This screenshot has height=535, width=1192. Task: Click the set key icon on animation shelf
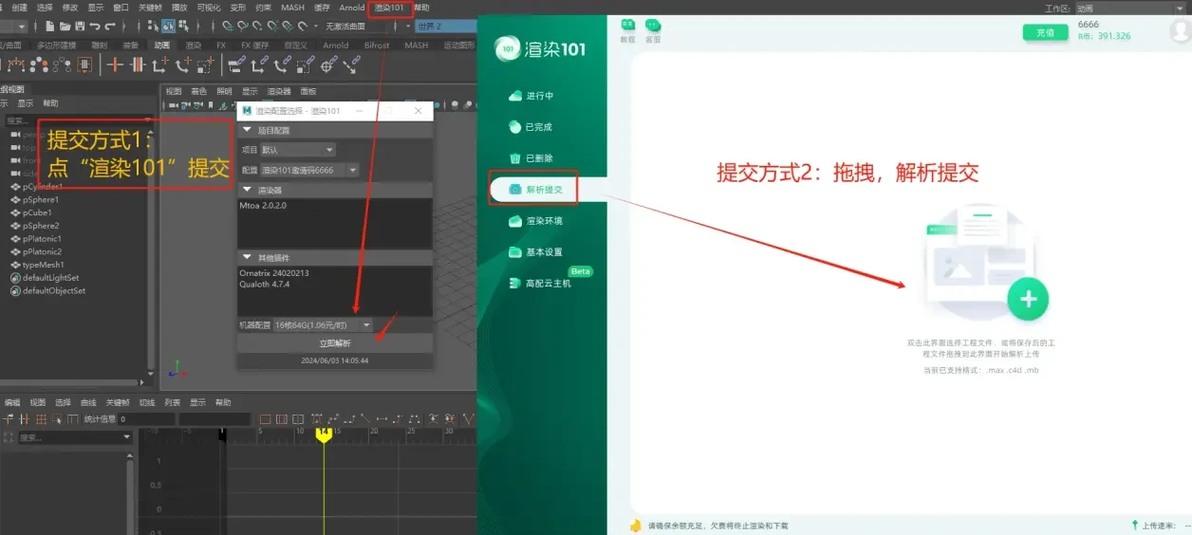coord(115,65)
